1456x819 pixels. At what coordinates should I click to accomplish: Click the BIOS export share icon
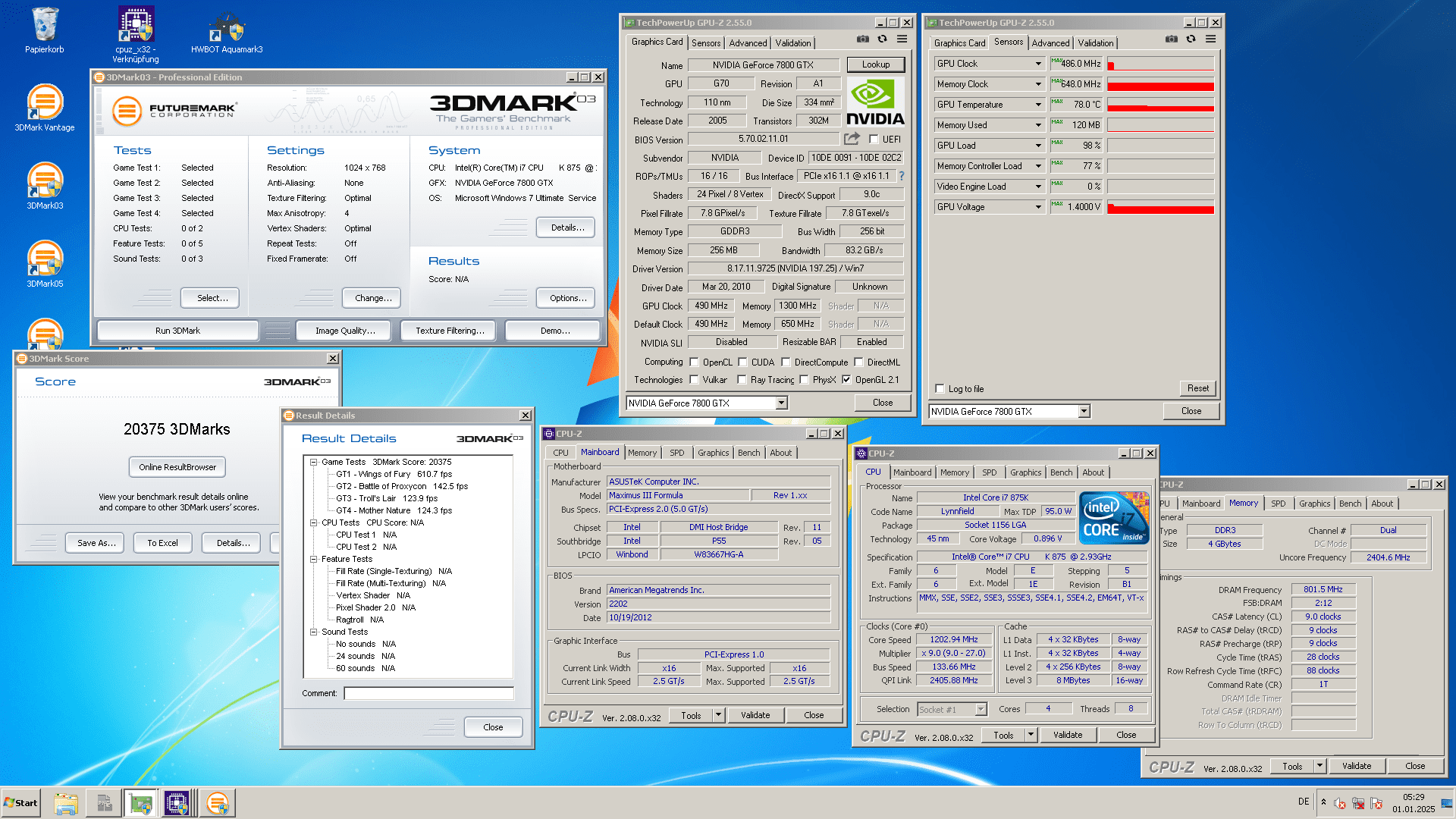point(852,139)
